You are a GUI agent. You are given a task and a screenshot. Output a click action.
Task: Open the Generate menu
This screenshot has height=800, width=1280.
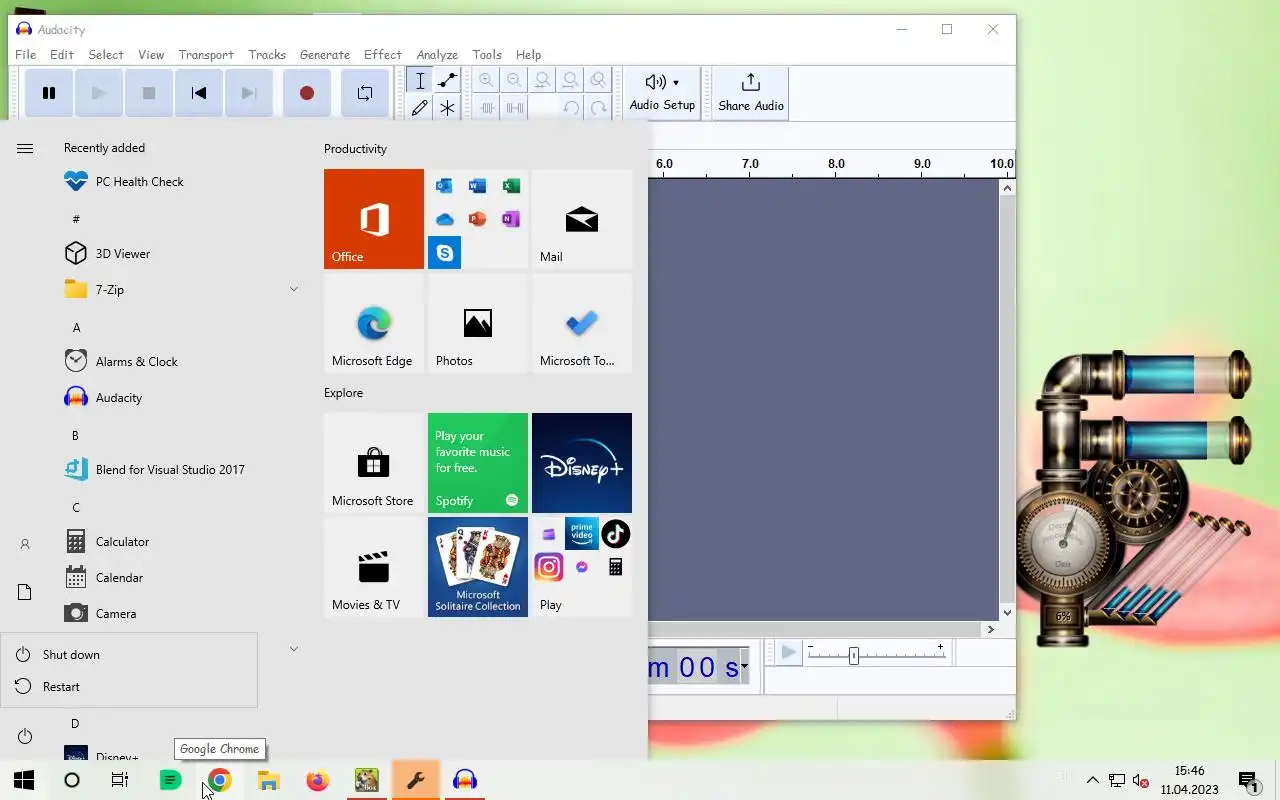click(x=325, y=55)
